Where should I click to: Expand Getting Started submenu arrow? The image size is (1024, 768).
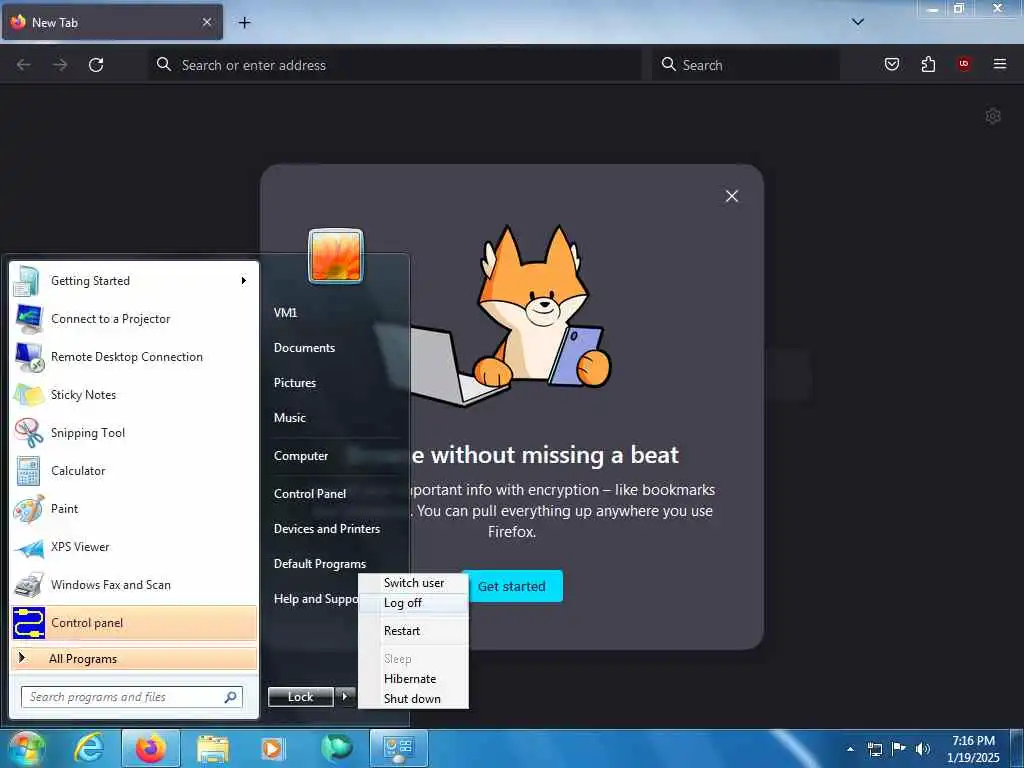pos(244,281)
